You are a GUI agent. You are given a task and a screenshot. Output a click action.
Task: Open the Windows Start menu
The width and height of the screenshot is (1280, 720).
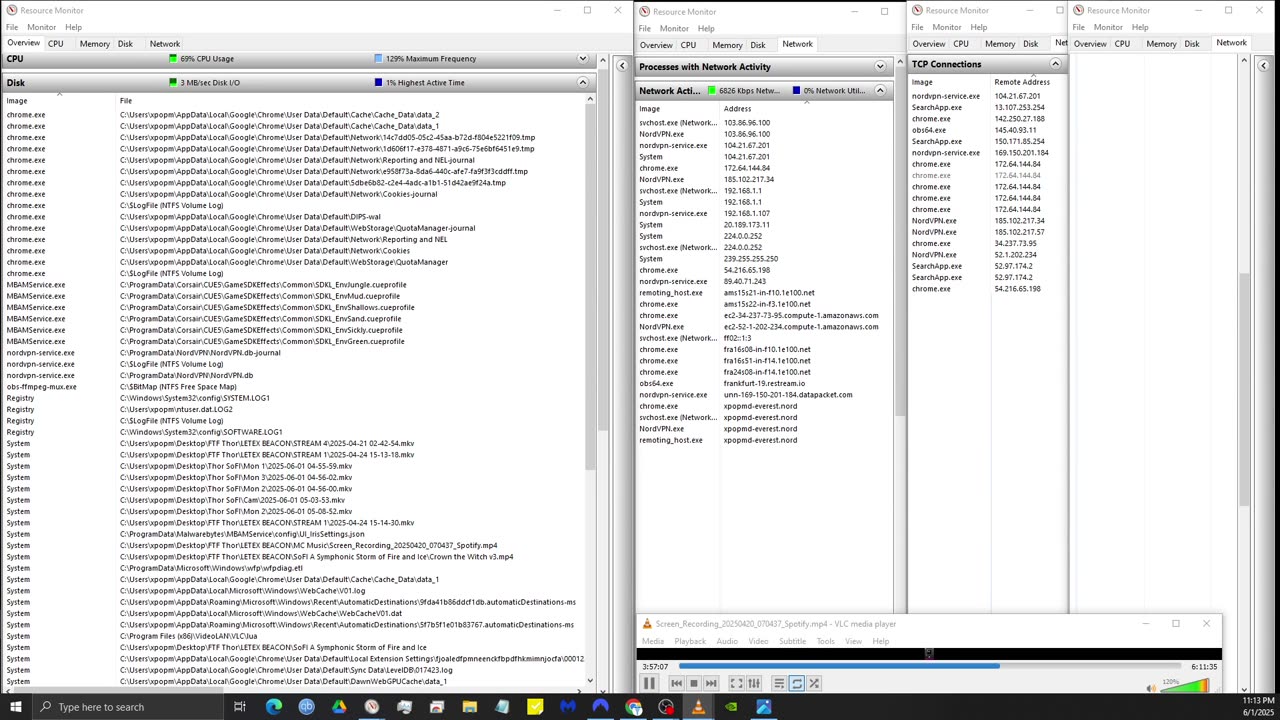pos(15,707)
